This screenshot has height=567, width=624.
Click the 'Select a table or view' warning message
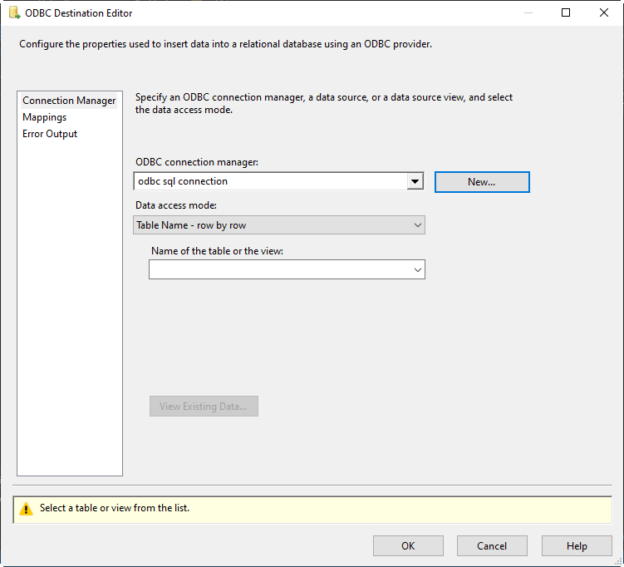coord(115,508)
